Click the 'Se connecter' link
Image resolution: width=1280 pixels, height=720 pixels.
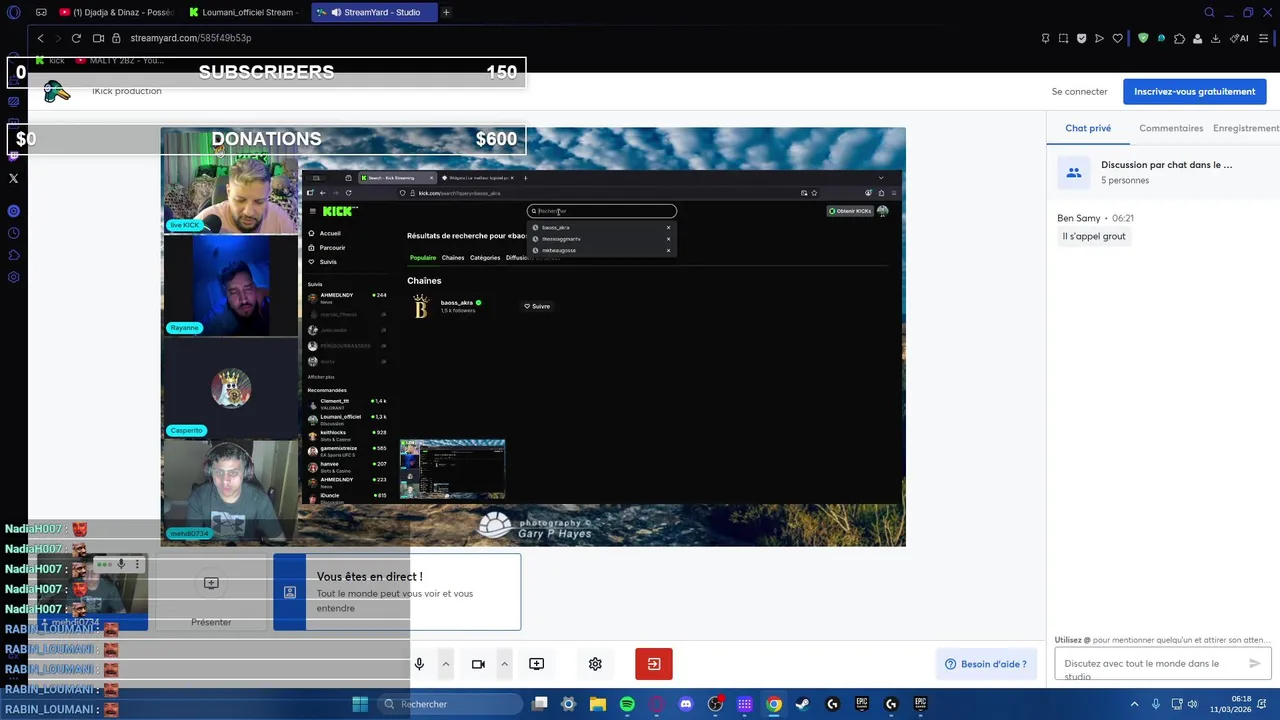pyautogui.click(x=1079, y=91)
